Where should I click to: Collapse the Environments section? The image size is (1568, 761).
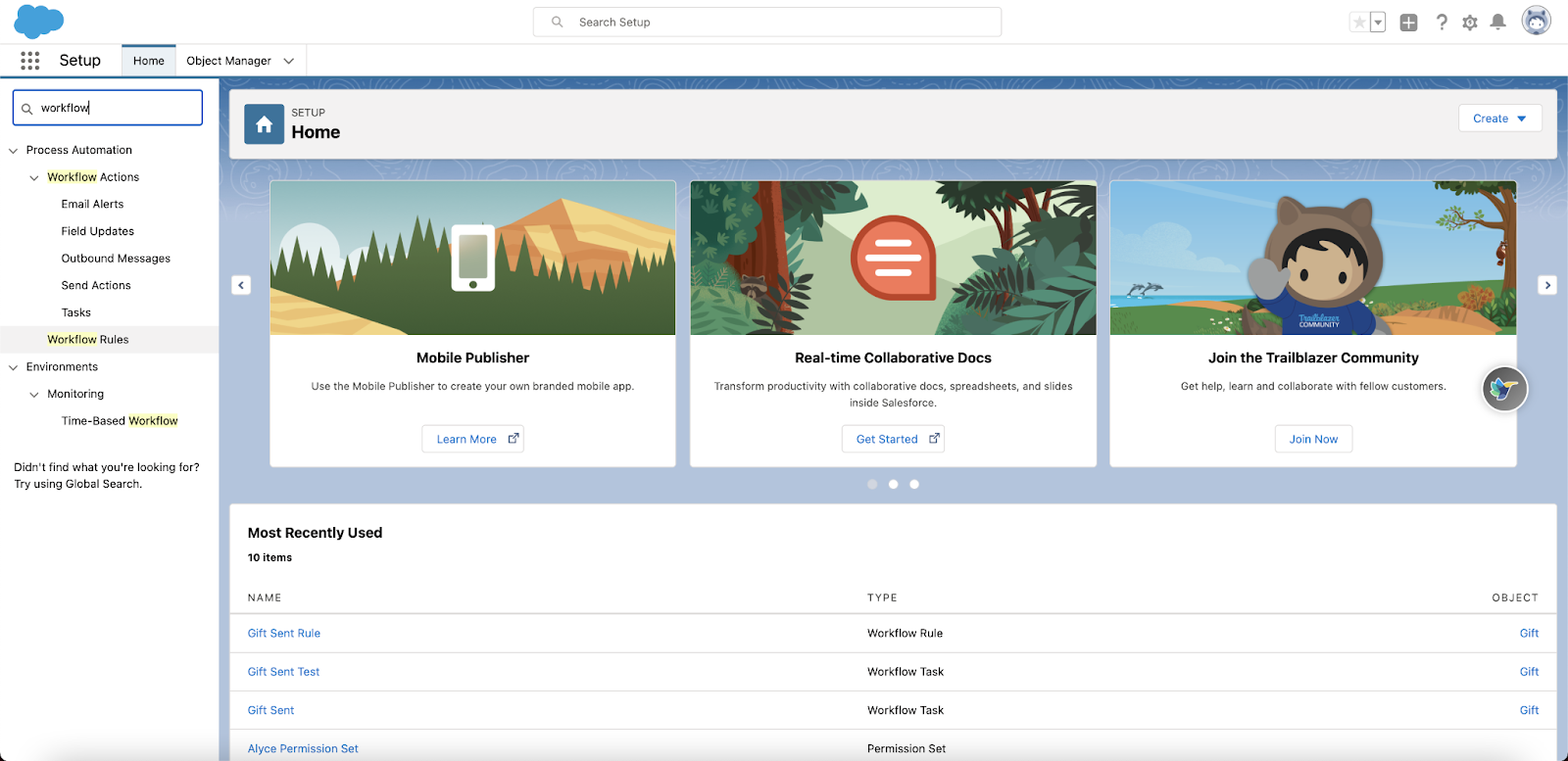(x=14, y=367)
